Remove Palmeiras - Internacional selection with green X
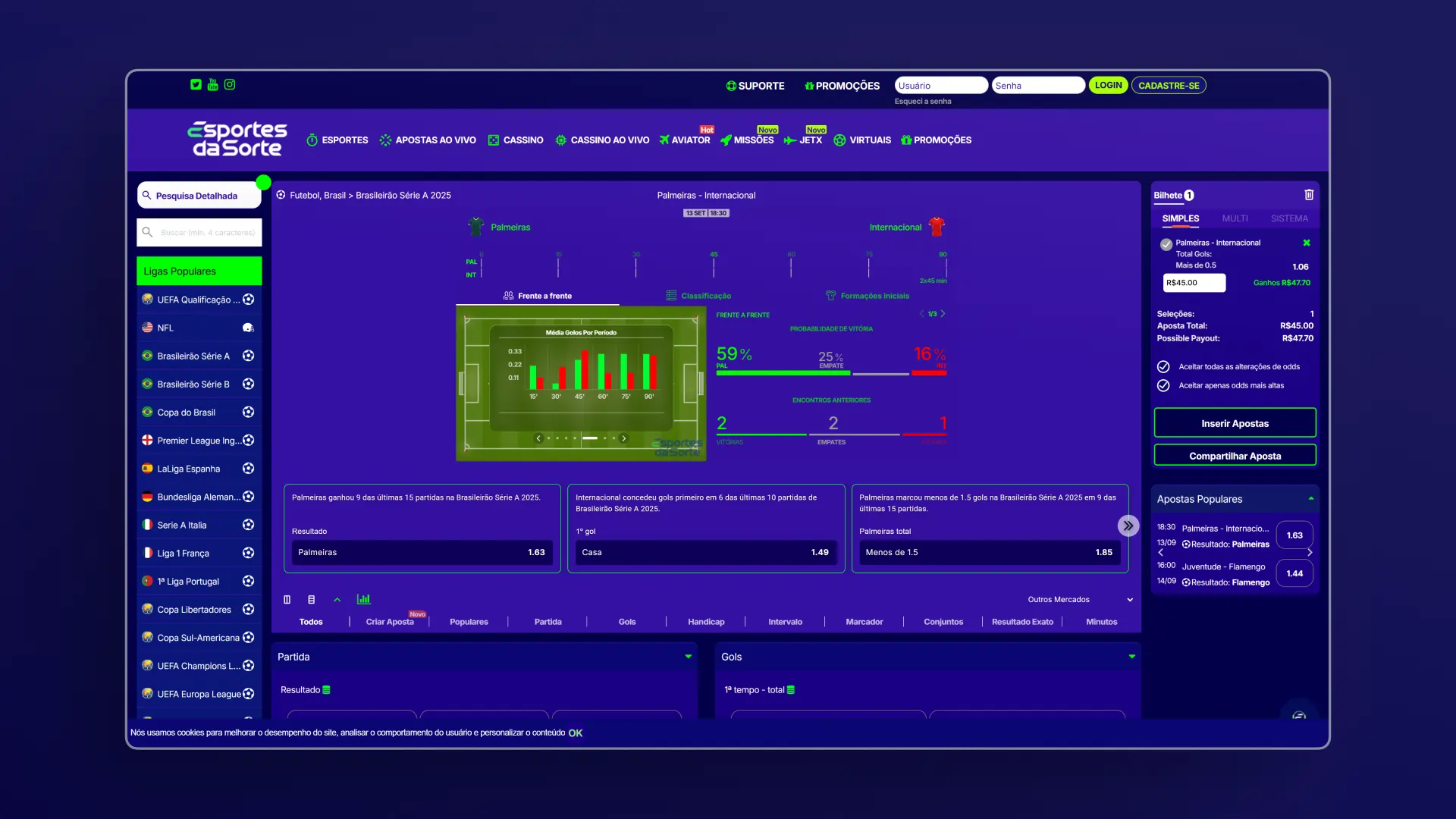The image size is (1456, 819). (1307, 243)
